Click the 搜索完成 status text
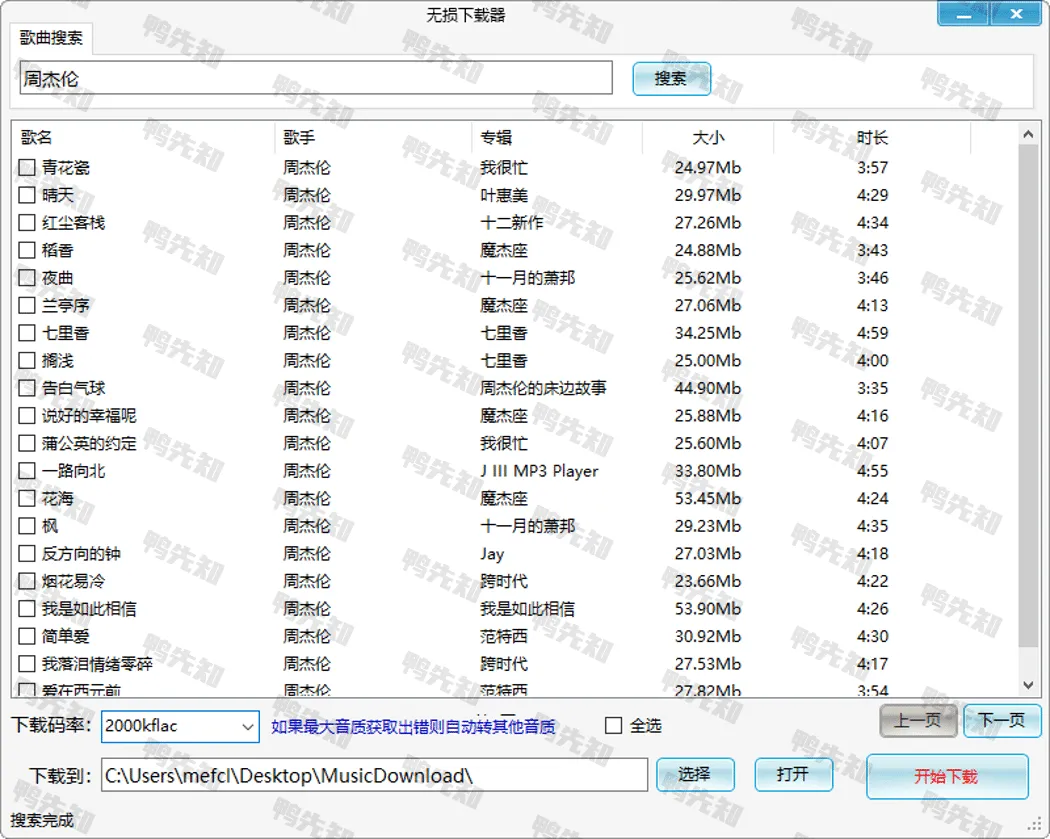 [42, 820]
